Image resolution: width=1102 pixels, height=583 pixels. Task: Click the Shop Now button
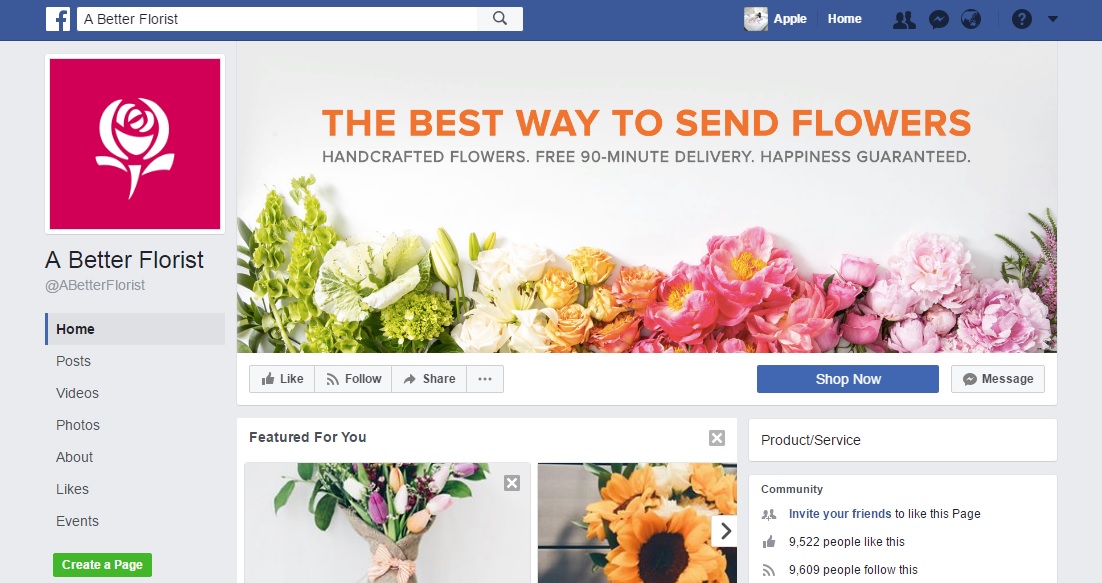click(848, 379)
